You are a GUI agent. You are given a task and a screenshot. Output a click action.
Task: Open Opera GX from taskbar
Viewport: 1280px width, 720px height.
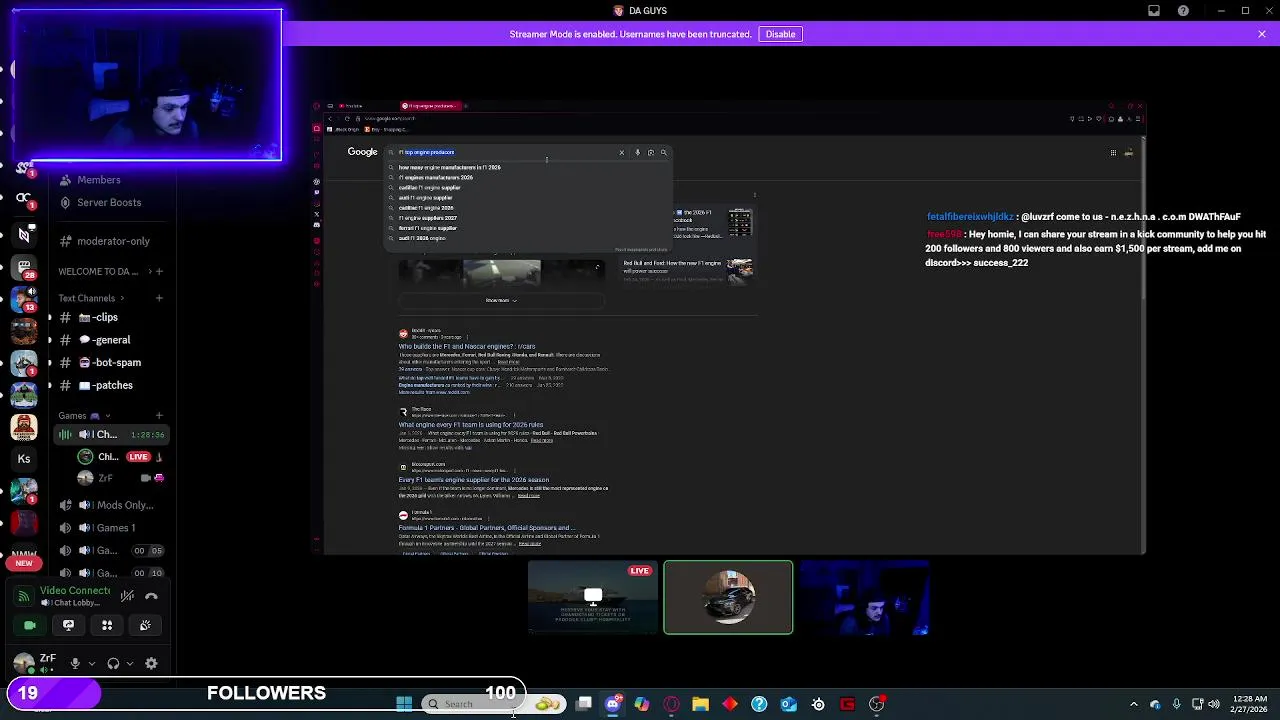click(671, 704)
